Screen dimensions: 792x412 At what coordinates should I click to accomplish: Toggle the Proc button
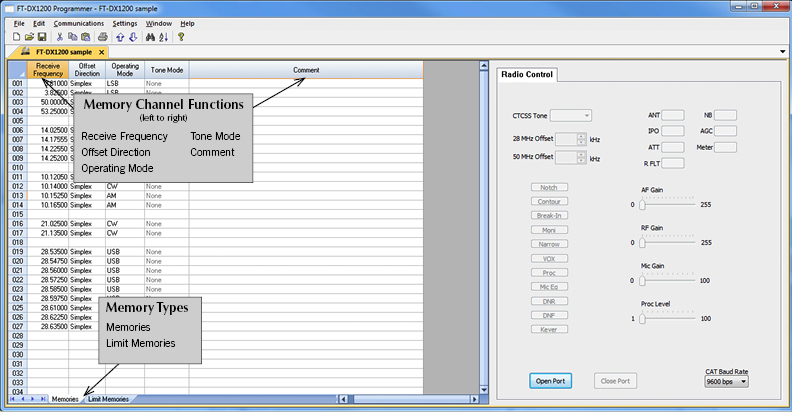tap(549, 273)
